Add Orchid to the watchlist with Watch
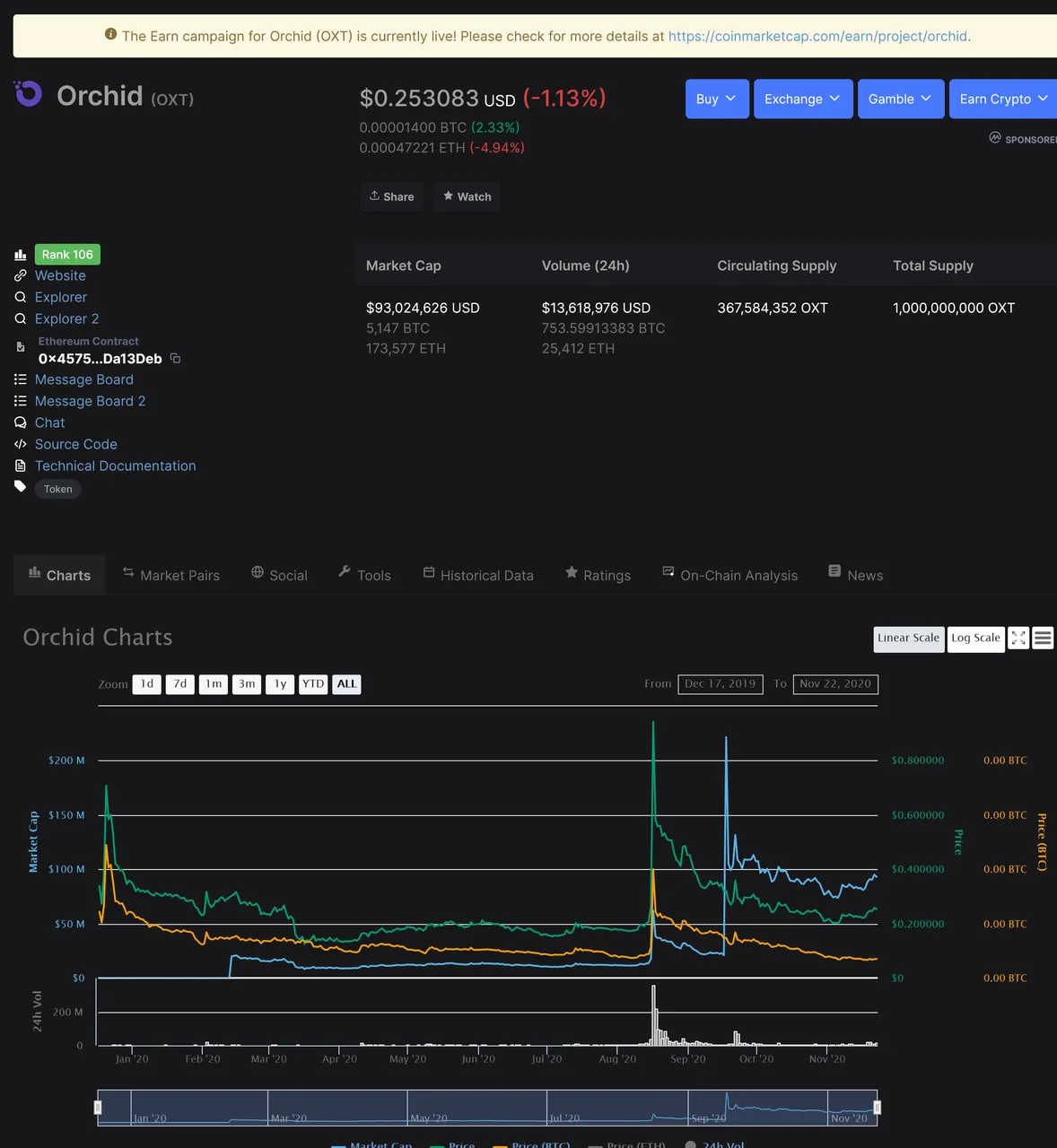The height and width of the screenshot is (1148, 1057). point(467,196)
